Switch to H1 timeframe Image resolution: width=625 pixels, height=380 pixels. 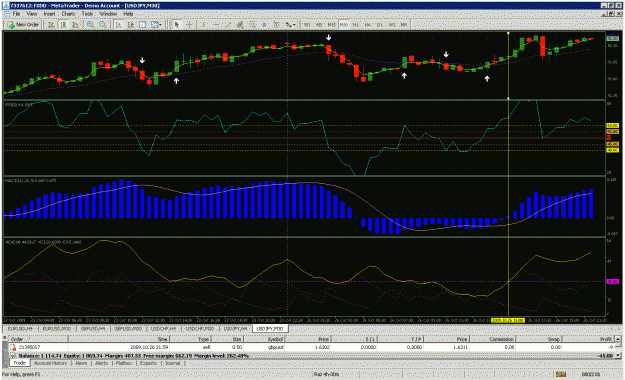coord(356,25)
